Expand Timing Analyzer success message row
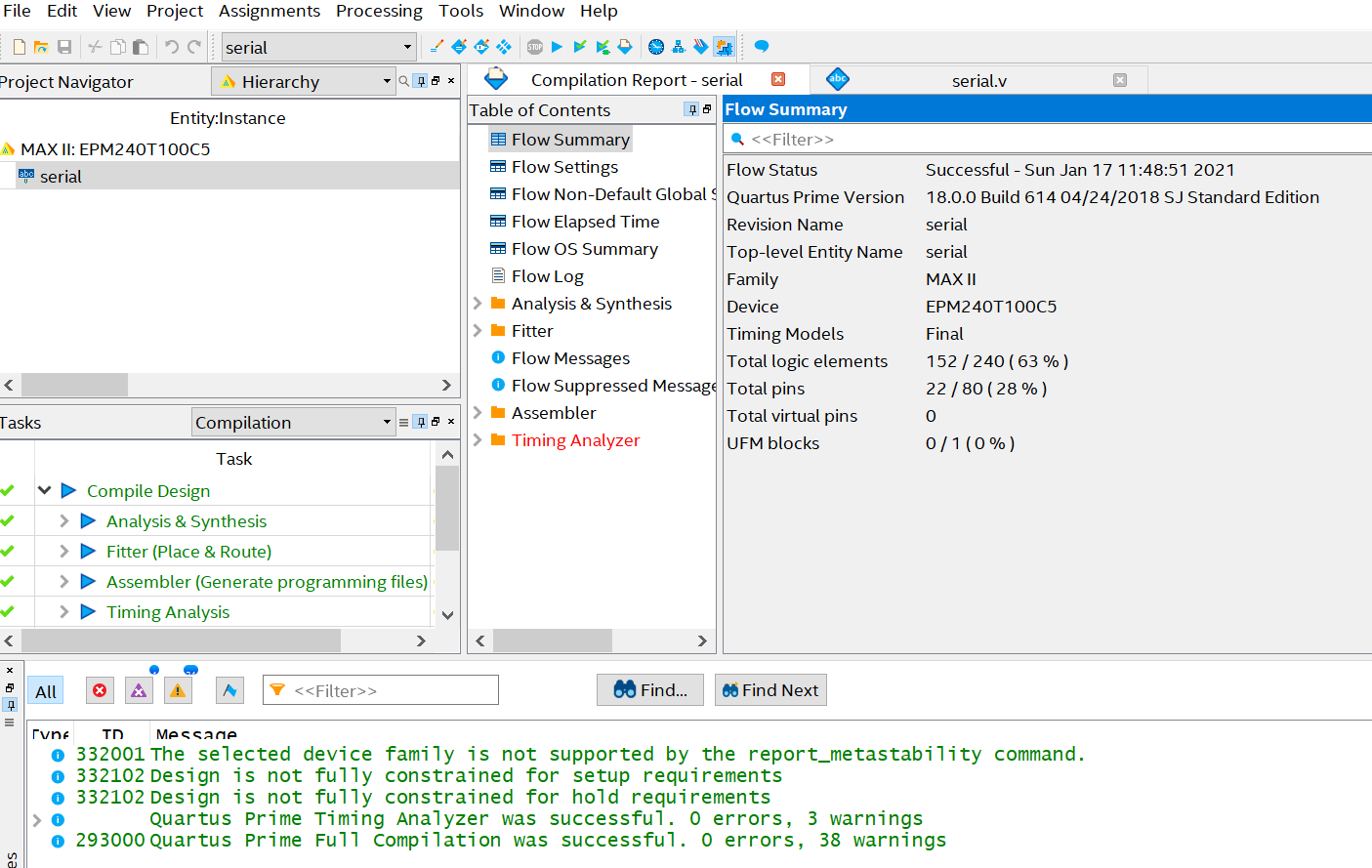The height and width of the screenshot is (868, 1372). (x=37, y=819)
